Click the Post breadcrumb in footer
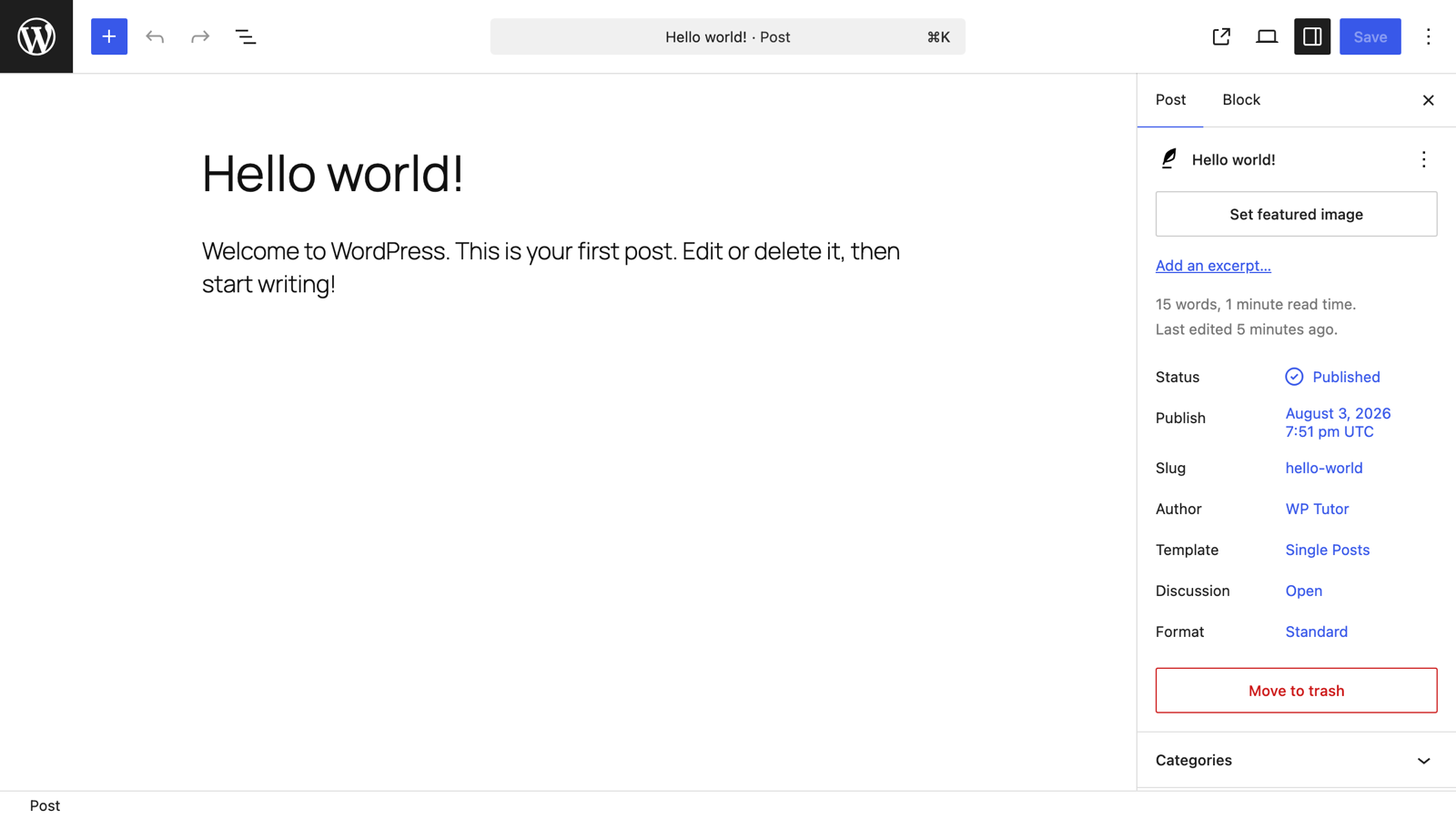This screenshot has width=1456, height=819. click(x=45, y=805)
